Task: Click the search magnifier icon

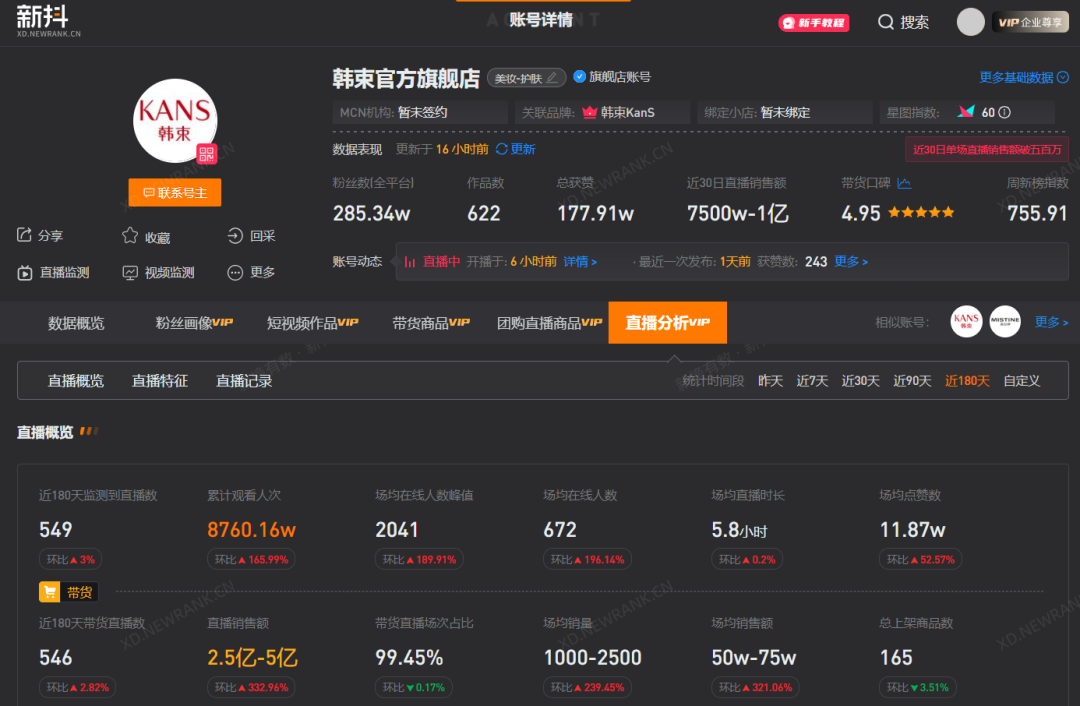Action: pos(886,22)
